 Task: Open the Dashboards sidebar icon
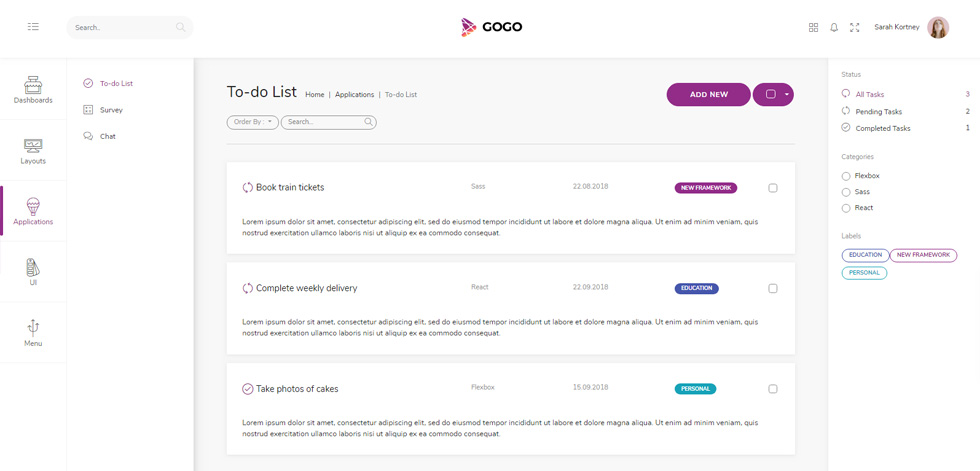click(x=33, y=90)
